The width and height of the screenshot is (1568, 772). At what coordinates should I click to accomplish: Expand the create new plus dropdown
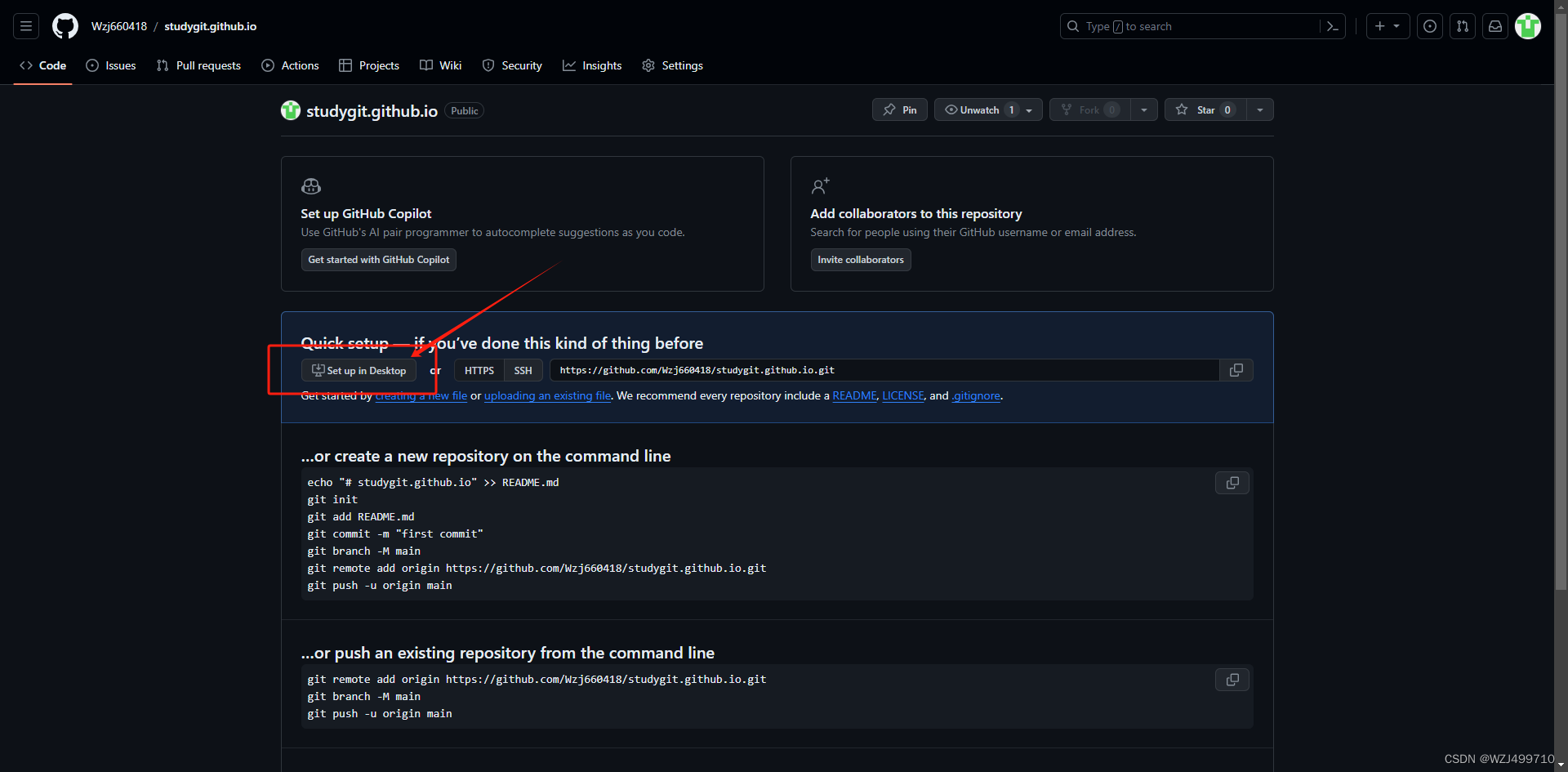click(1388, 26)
